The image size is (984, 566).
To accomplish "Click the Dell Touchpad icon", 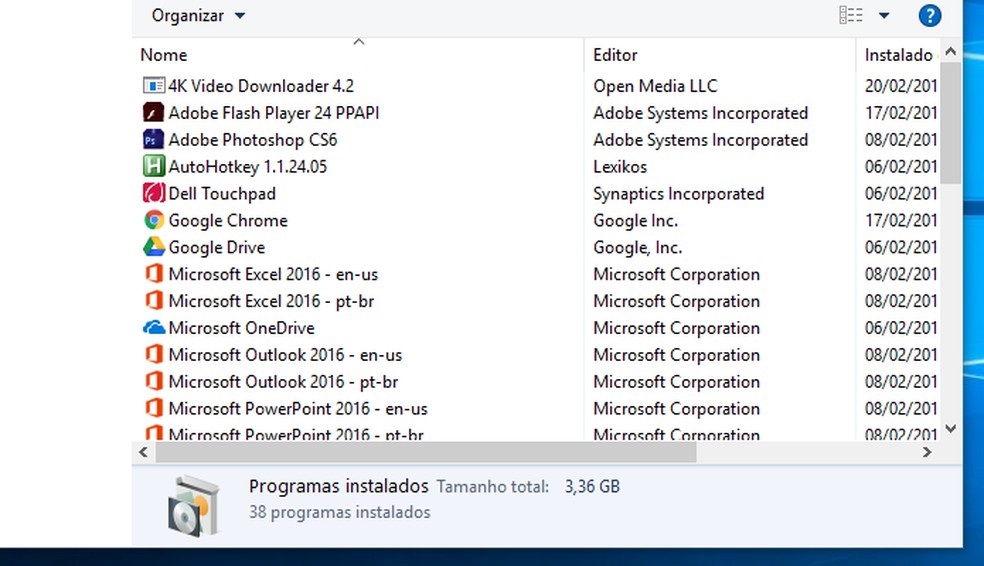I will tap(153, 194).
